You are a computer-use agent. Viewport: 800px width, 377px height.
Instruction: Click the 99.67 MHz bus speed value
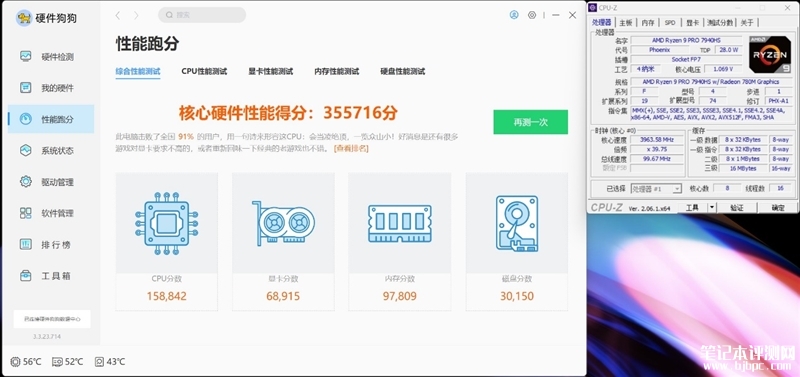657,159
